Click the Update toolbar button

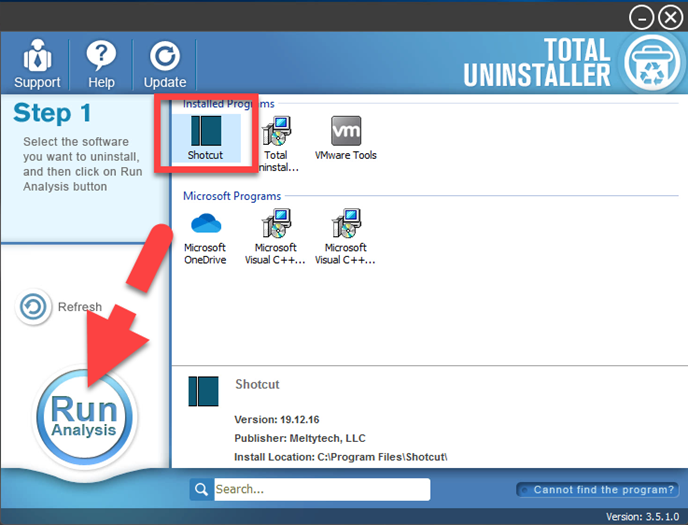coord(165,64)
